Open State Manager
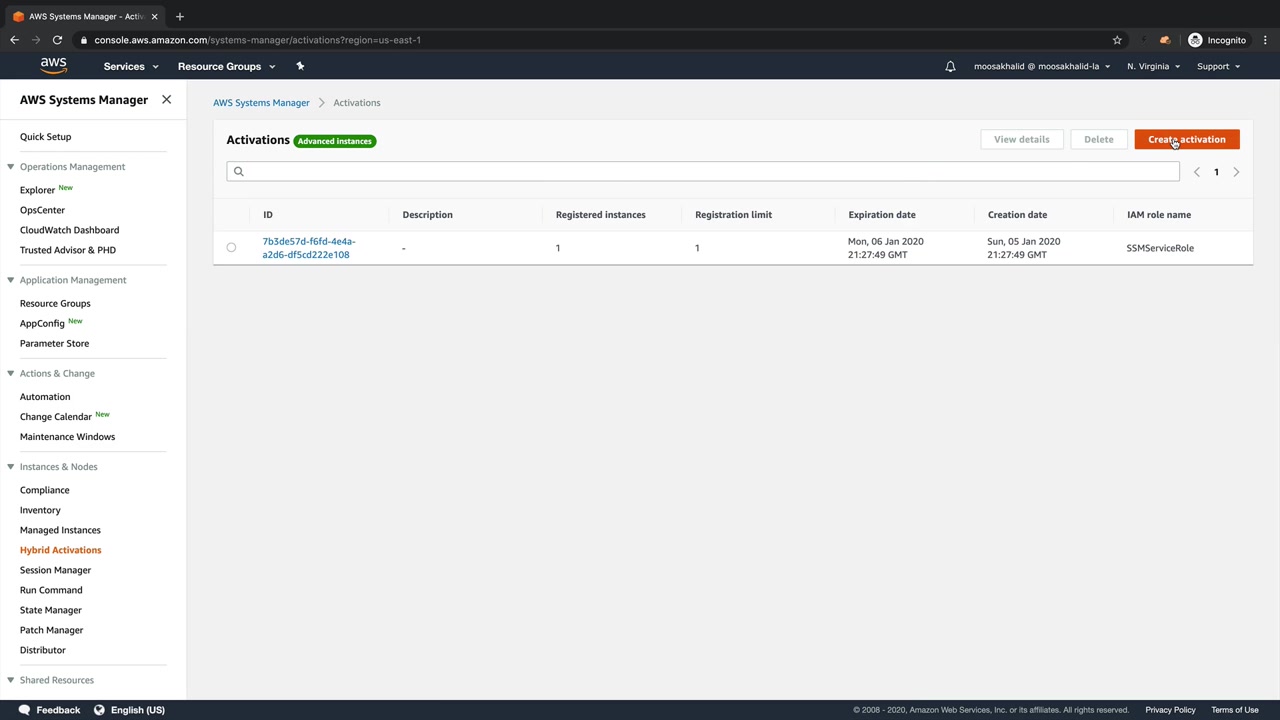Viewport: 1280px width, 720px height. point(51,610)
